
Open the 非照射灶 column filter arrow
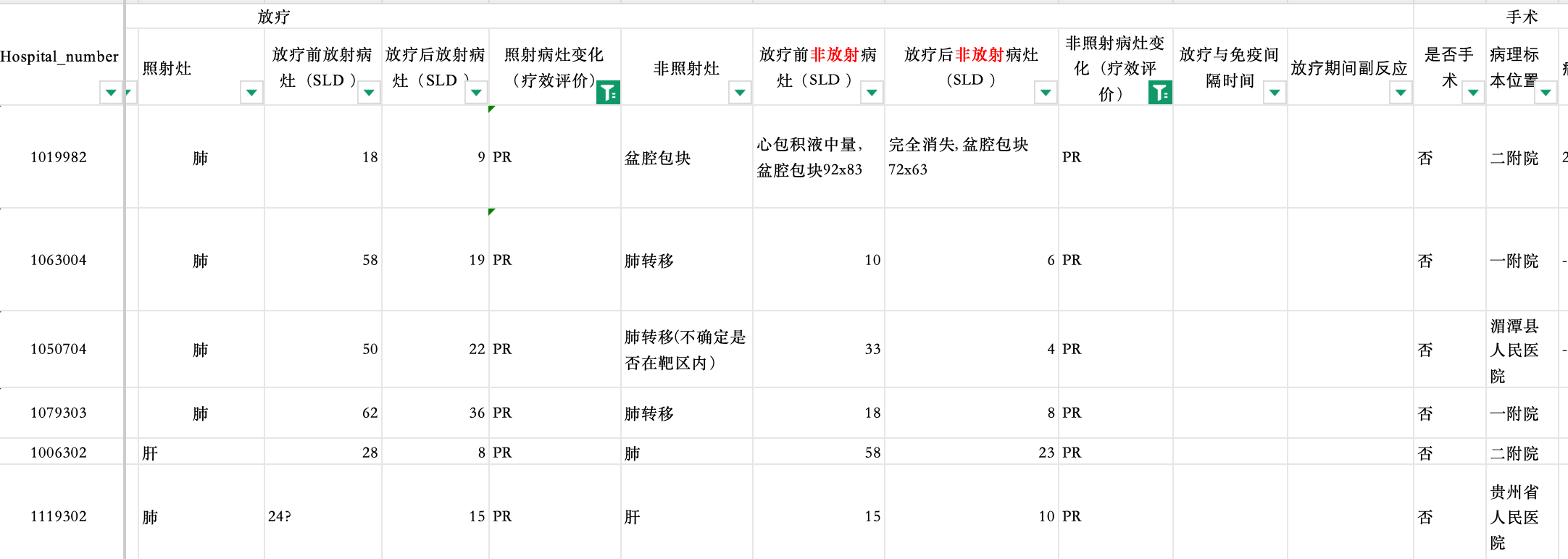pyautogui.click(x=739, y=93)
